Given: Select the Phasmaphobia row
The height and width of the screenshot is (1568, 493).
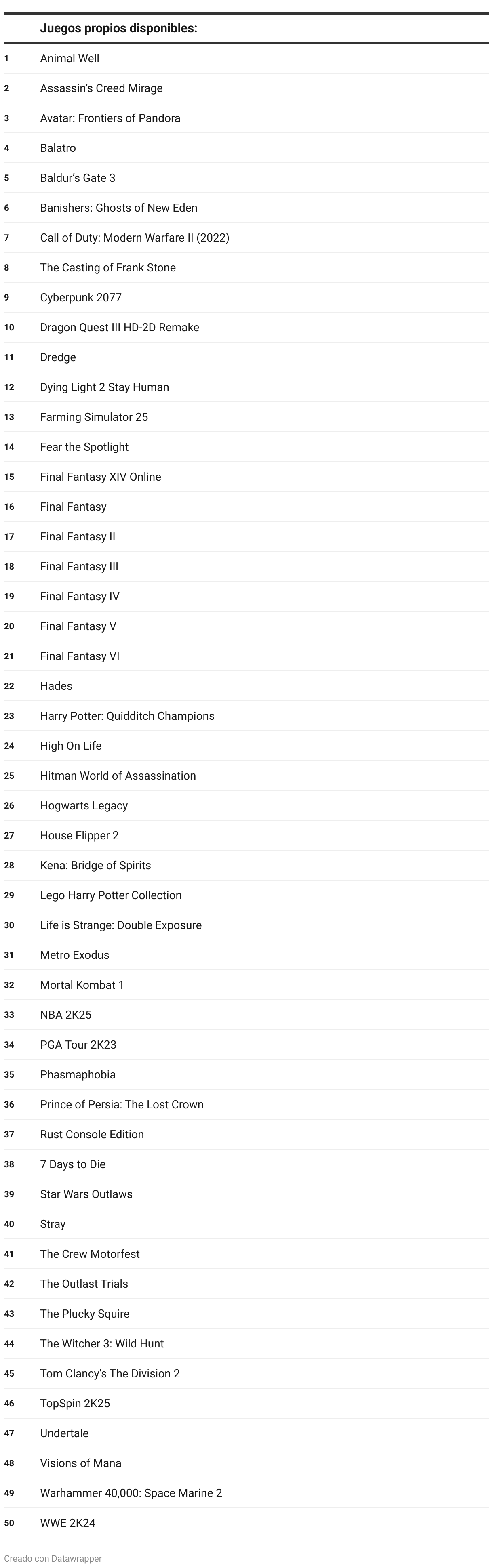Looking at the screenshot, I should (247, 1074).
